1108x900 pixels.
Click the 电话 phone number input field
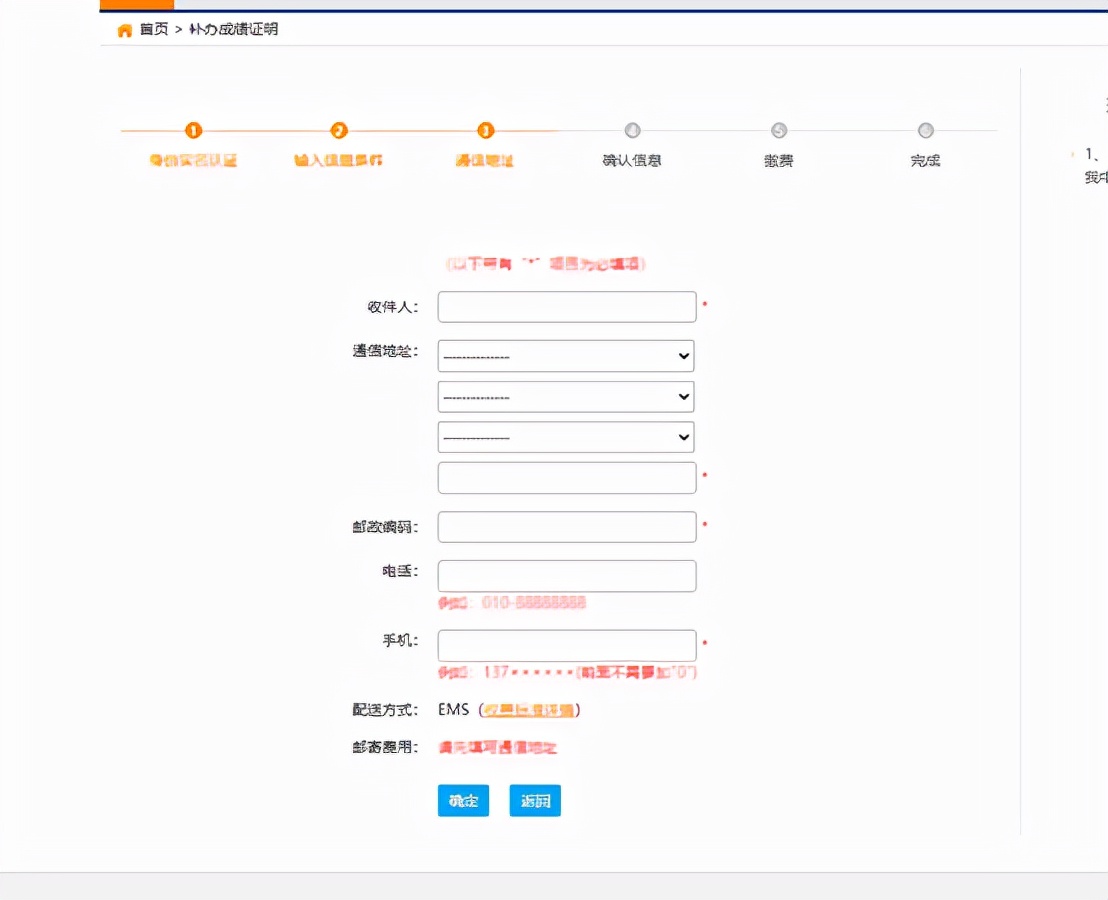566,575
